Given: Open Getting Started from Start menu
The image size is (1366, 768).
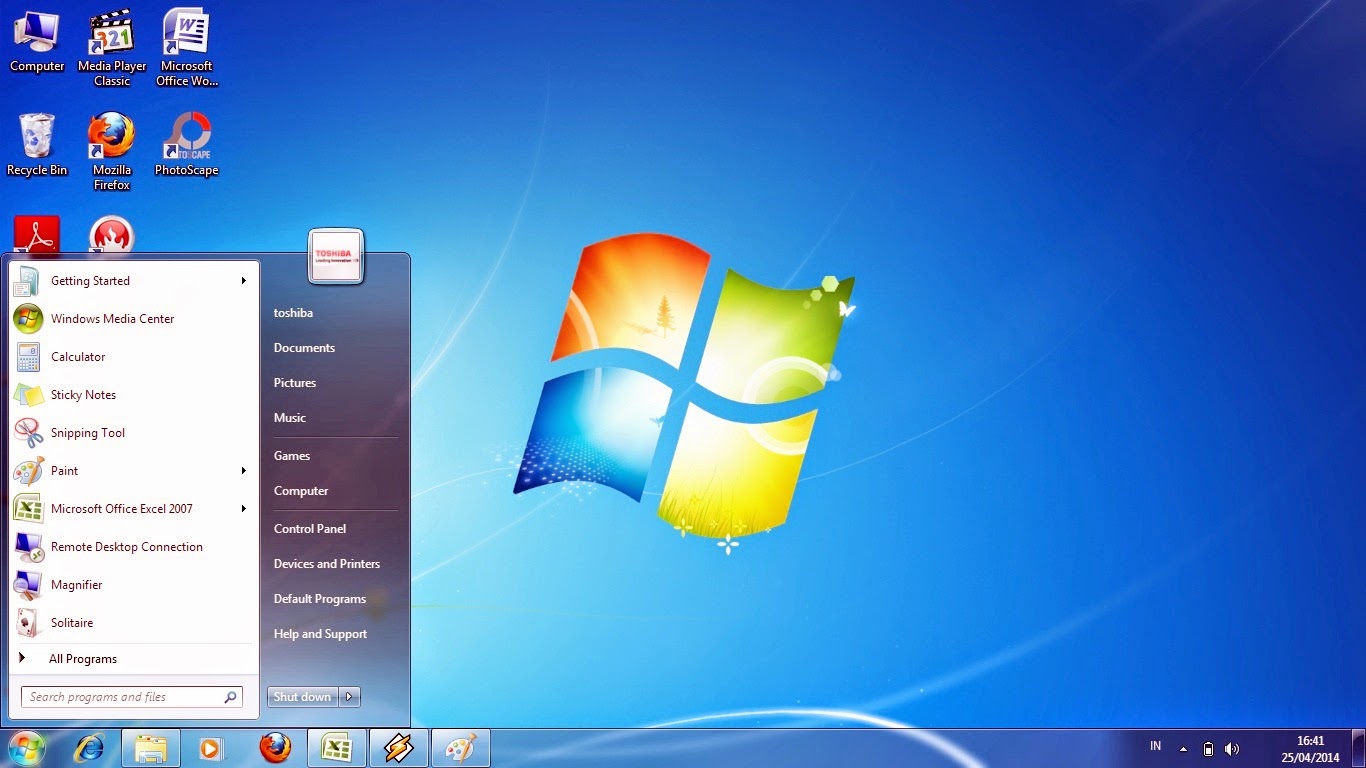Looking at the screenshot, I should (132, 281).
